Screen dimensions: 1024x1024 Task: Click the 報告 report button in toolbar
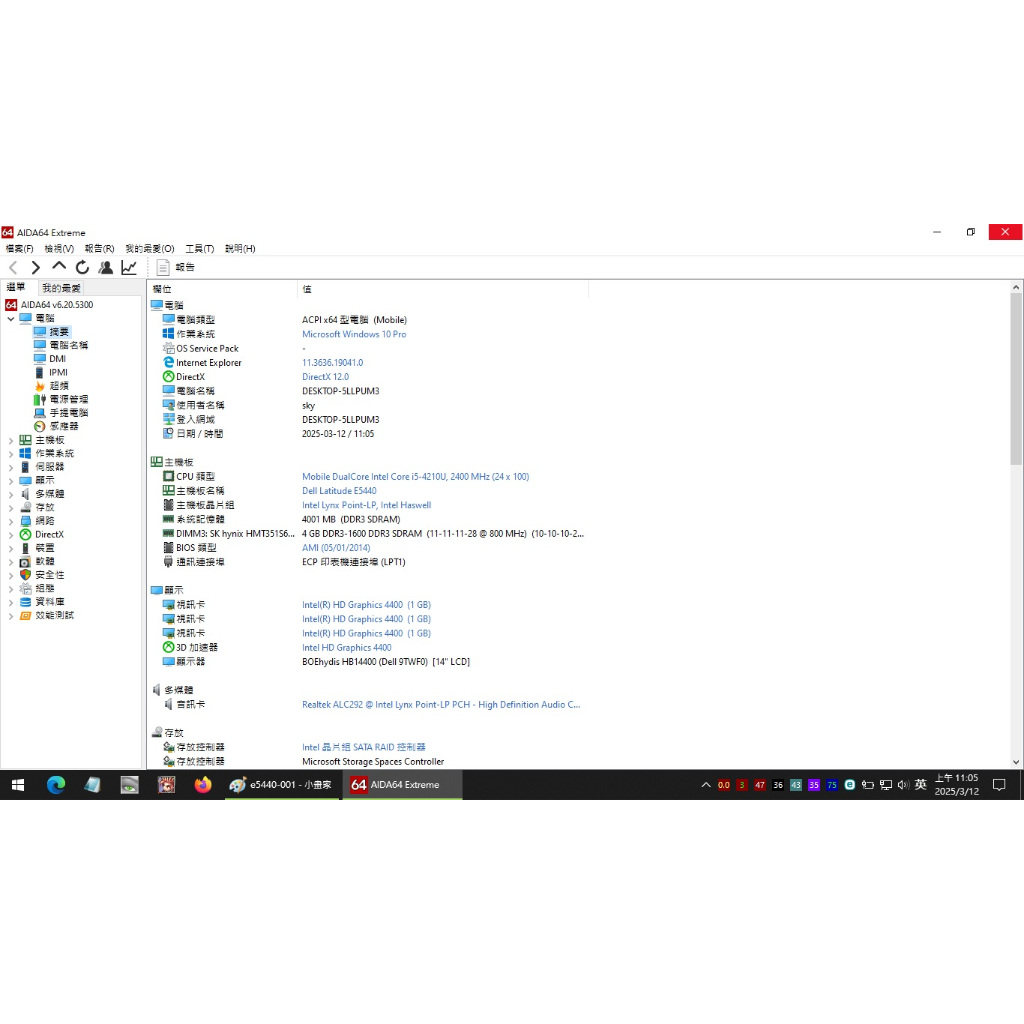click(x=176, y=267)
